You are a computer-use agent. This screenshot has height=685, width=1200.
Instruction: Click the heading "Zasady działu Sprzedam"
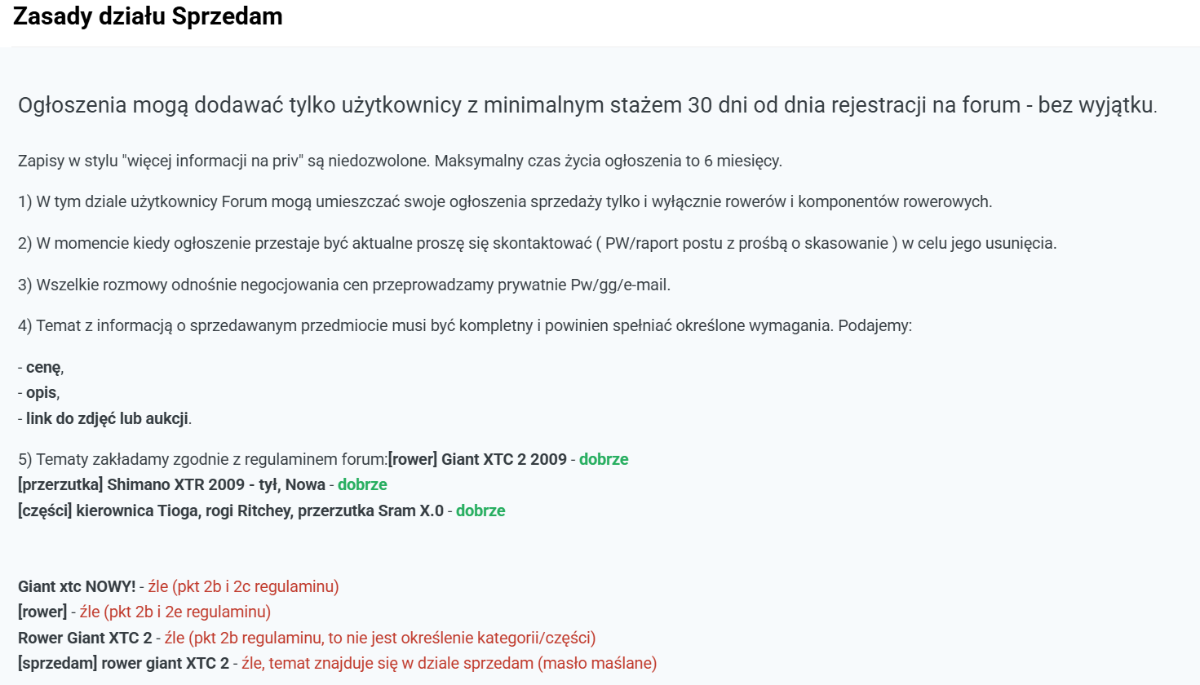(147, 17)
